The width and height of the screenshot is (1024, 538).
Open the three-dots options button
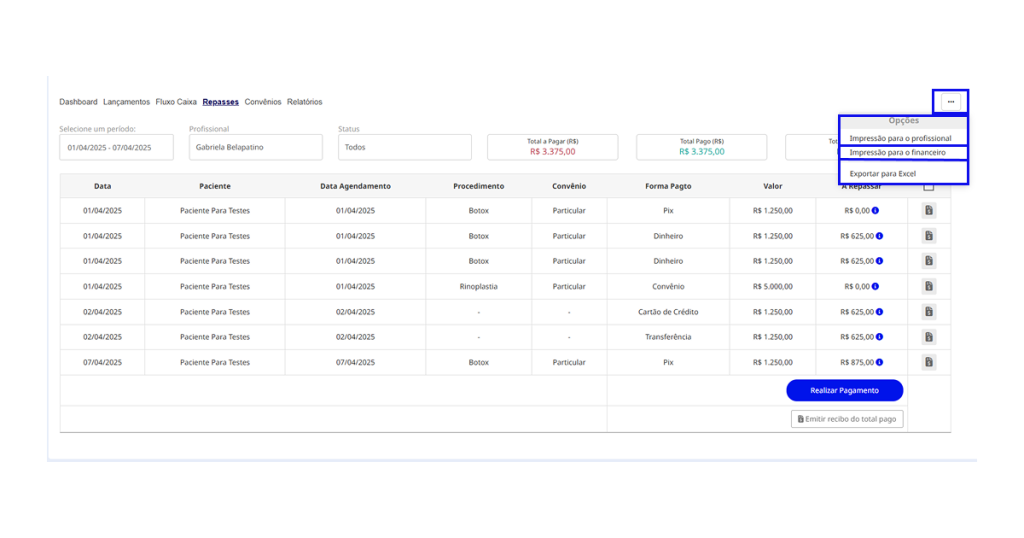(x=950, y=102)
